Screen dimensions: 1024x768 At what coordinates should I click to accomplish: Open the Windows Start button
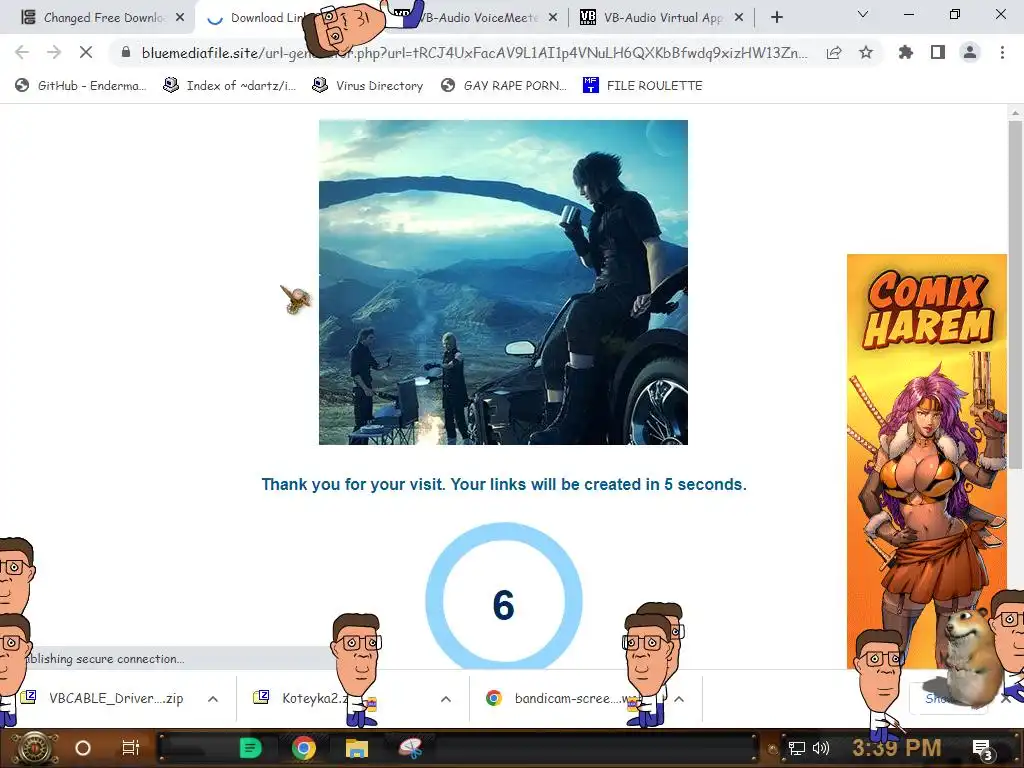(x=35, y=748)
